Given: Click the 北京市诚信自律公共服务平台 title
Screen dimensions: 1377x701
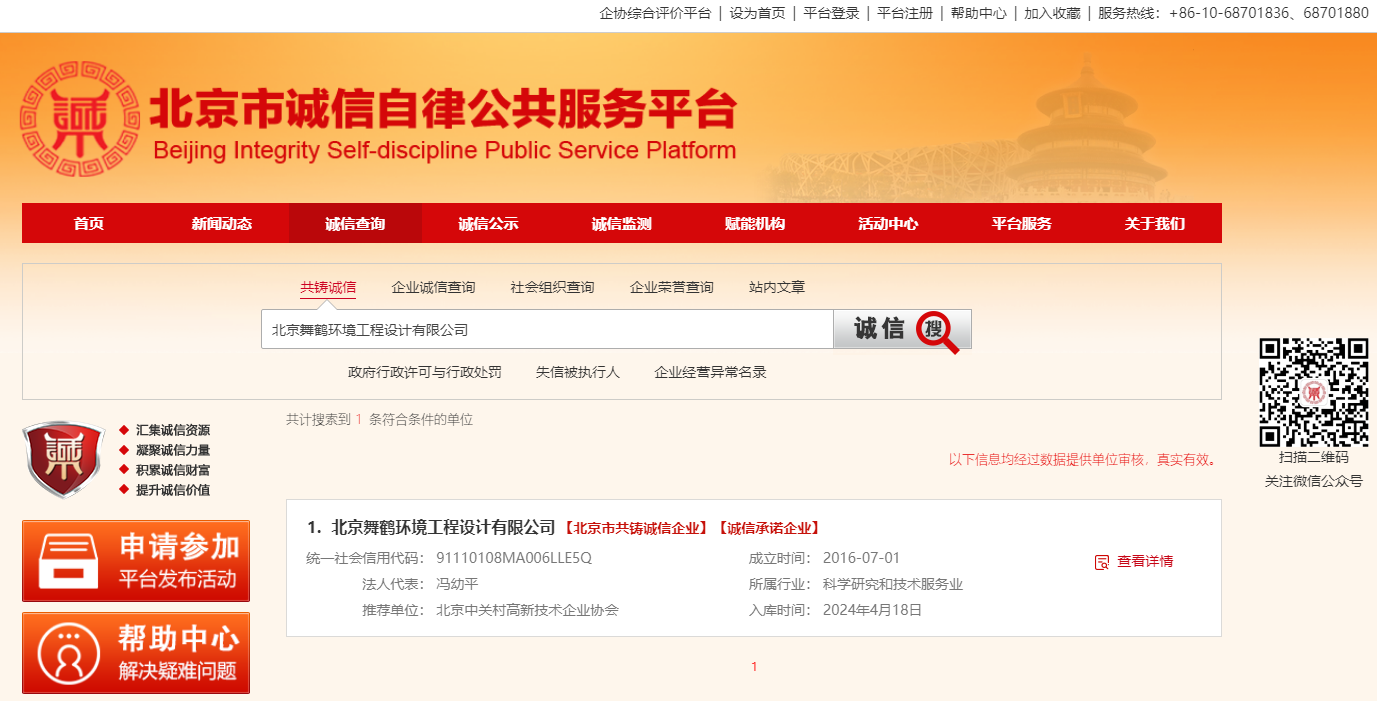Looking at the screenshot, I should click(x=443, y=109).
